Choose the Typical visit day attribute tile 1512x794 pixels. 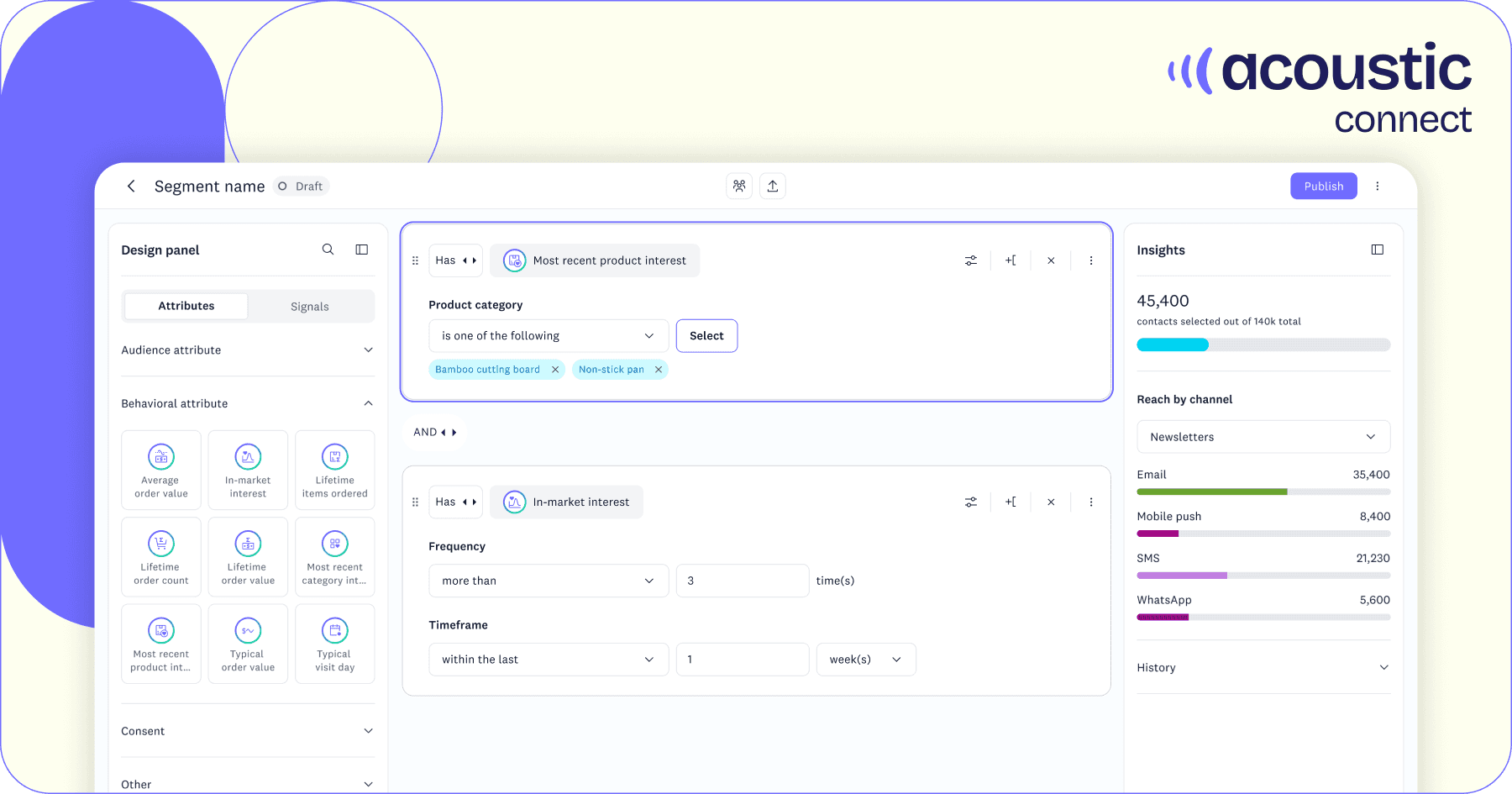[x=334, y=644]
